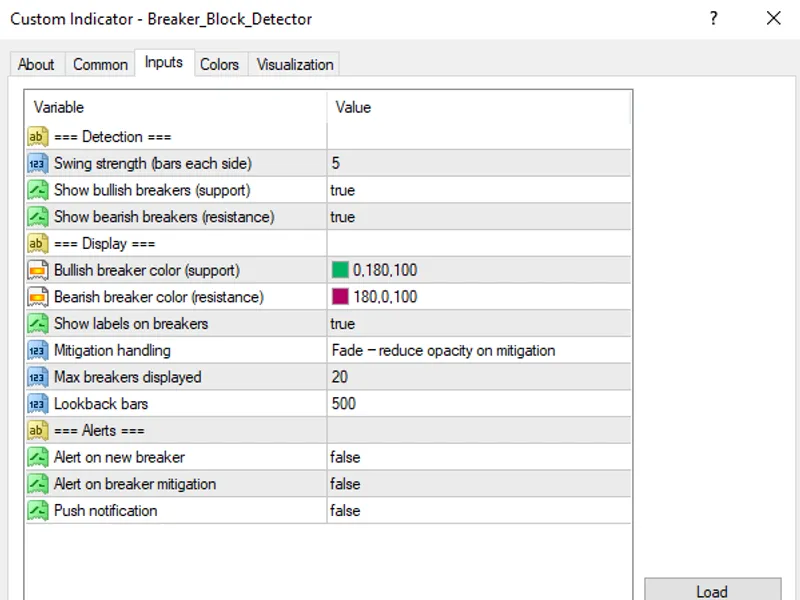This screenshot has width=800, height=600.
Task: Switch to the Colors tab
Action: tap(219, 64)
